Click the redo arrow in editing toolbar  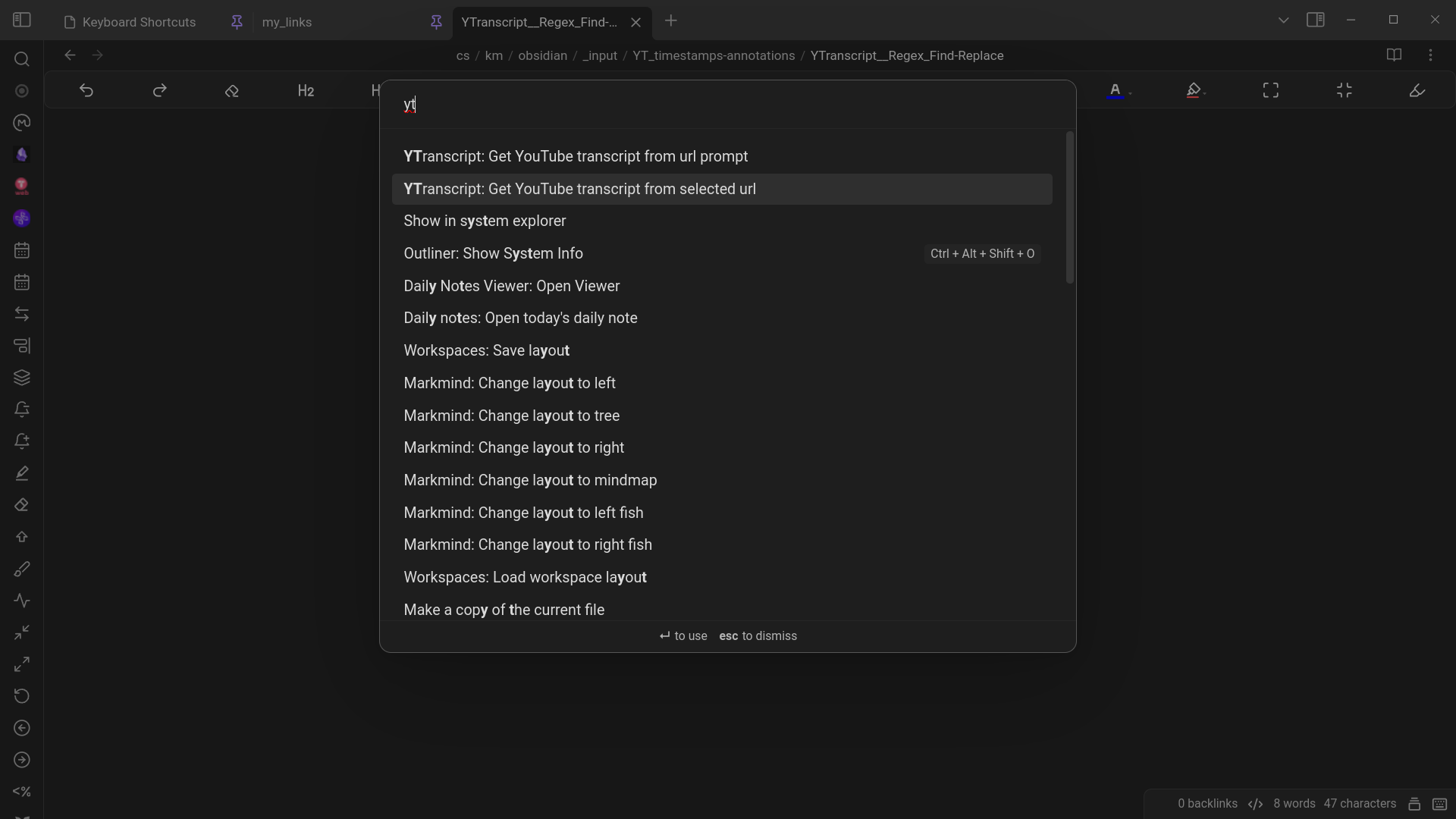pyautogui.click(x=159, y=91)
